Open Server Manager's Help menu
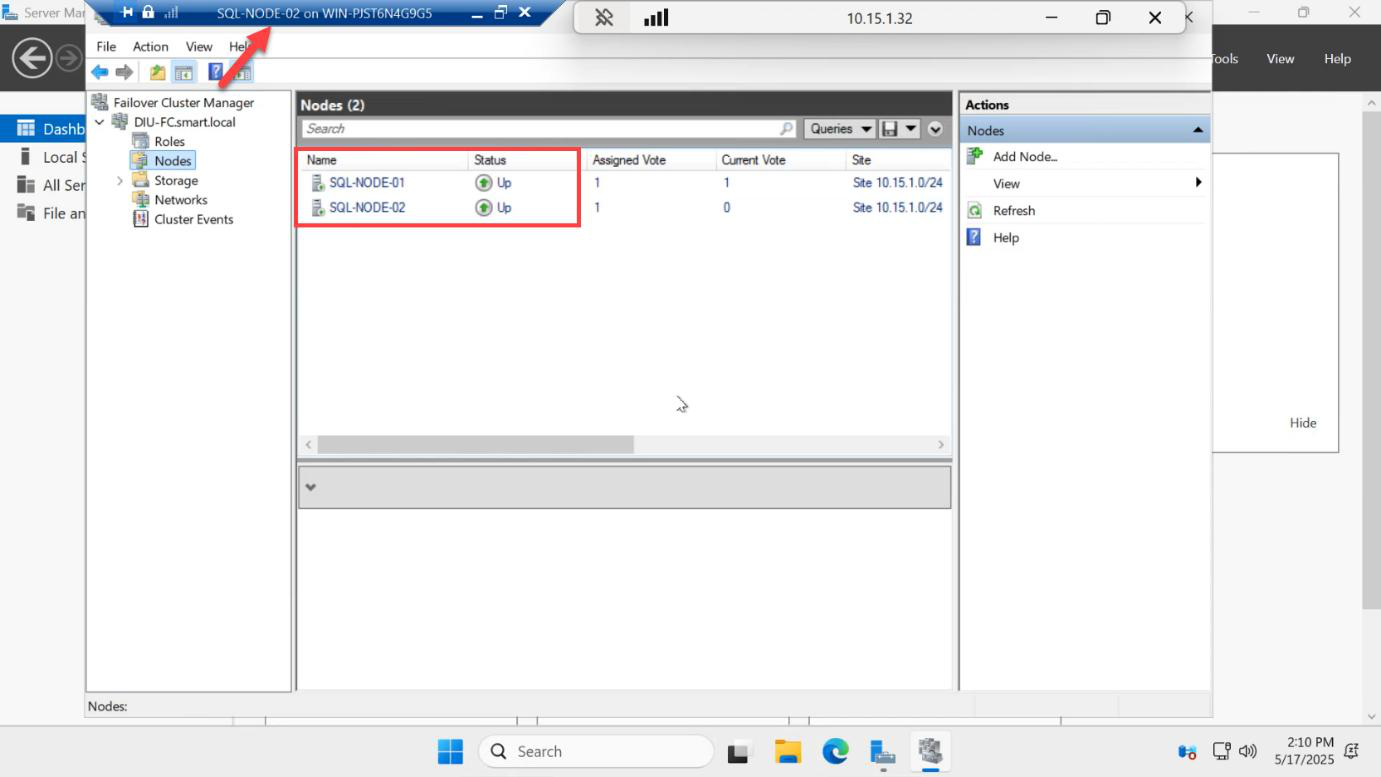 click(x=1337, y=58)
